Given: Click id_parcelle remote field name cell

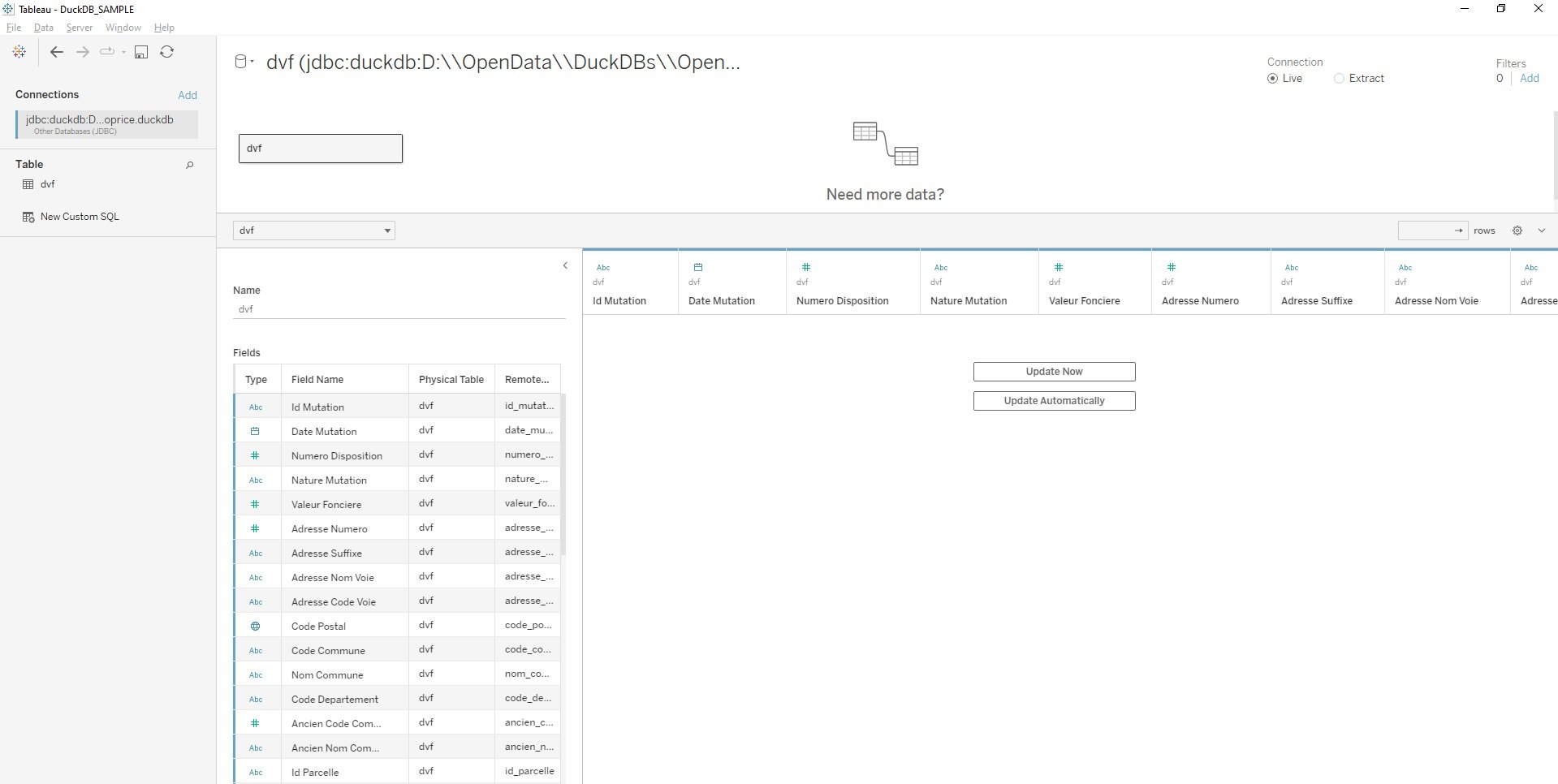Looking at the screenshot, I should [529, 771].
